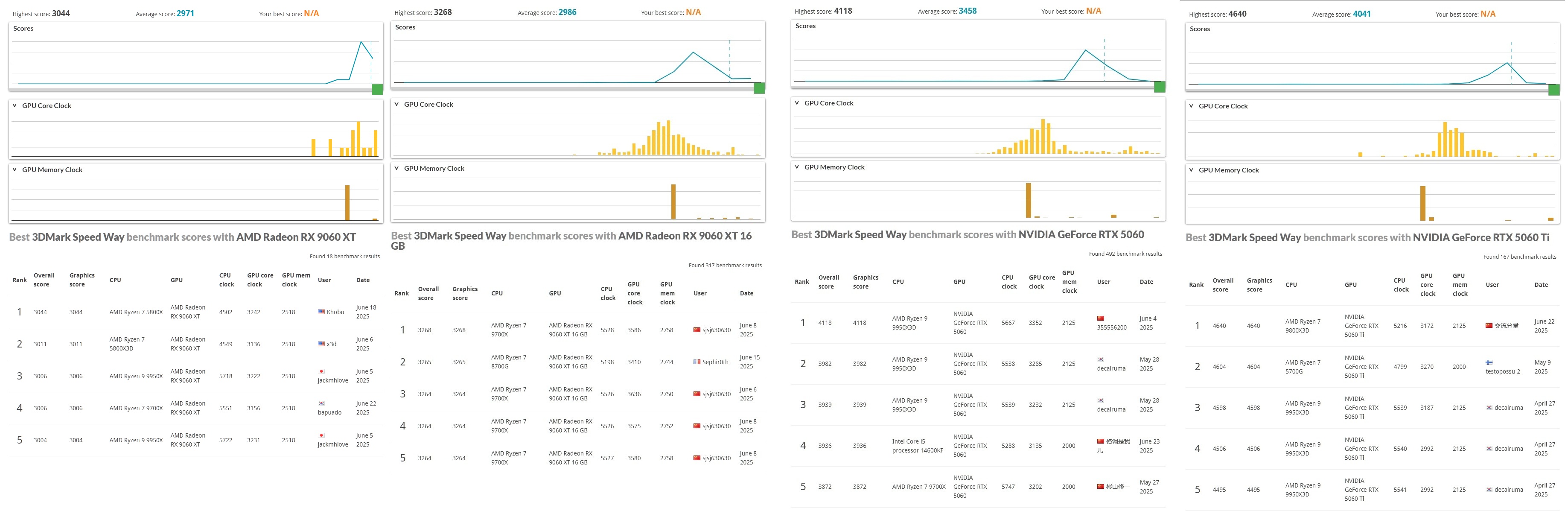Viewport: 1568px width, 511px height.
Task: Click China flag above 355556200
Action: 1101,318
